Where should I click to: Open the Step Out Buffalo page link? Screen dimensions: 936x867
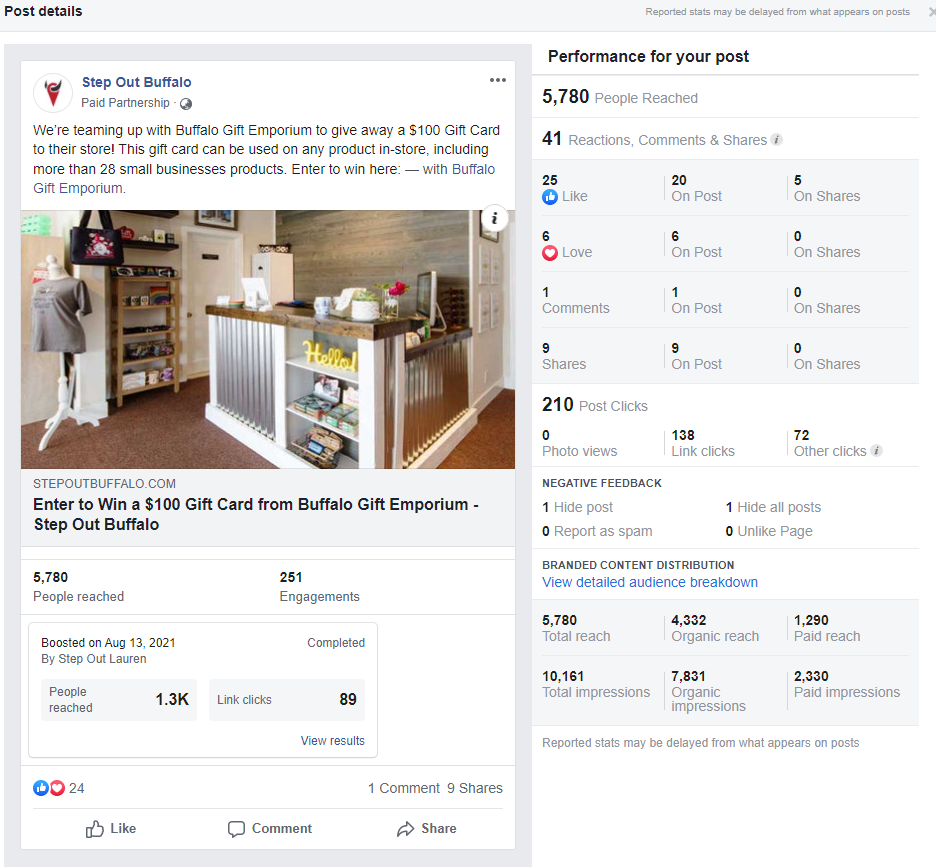pyautogui.click(x=137, y=82)
